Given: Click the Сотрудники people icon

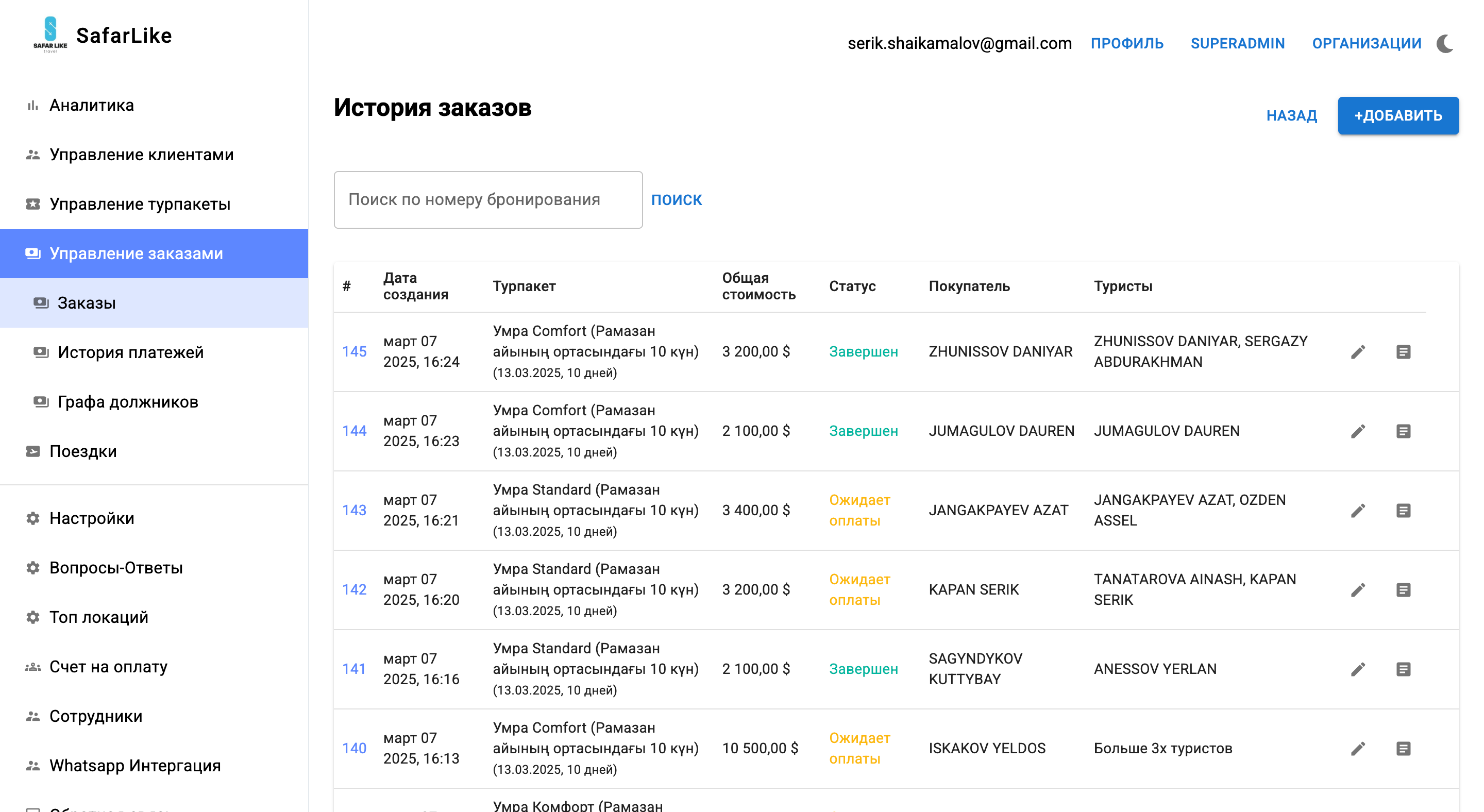Looking at the screenshot, I should pos(33,716).
